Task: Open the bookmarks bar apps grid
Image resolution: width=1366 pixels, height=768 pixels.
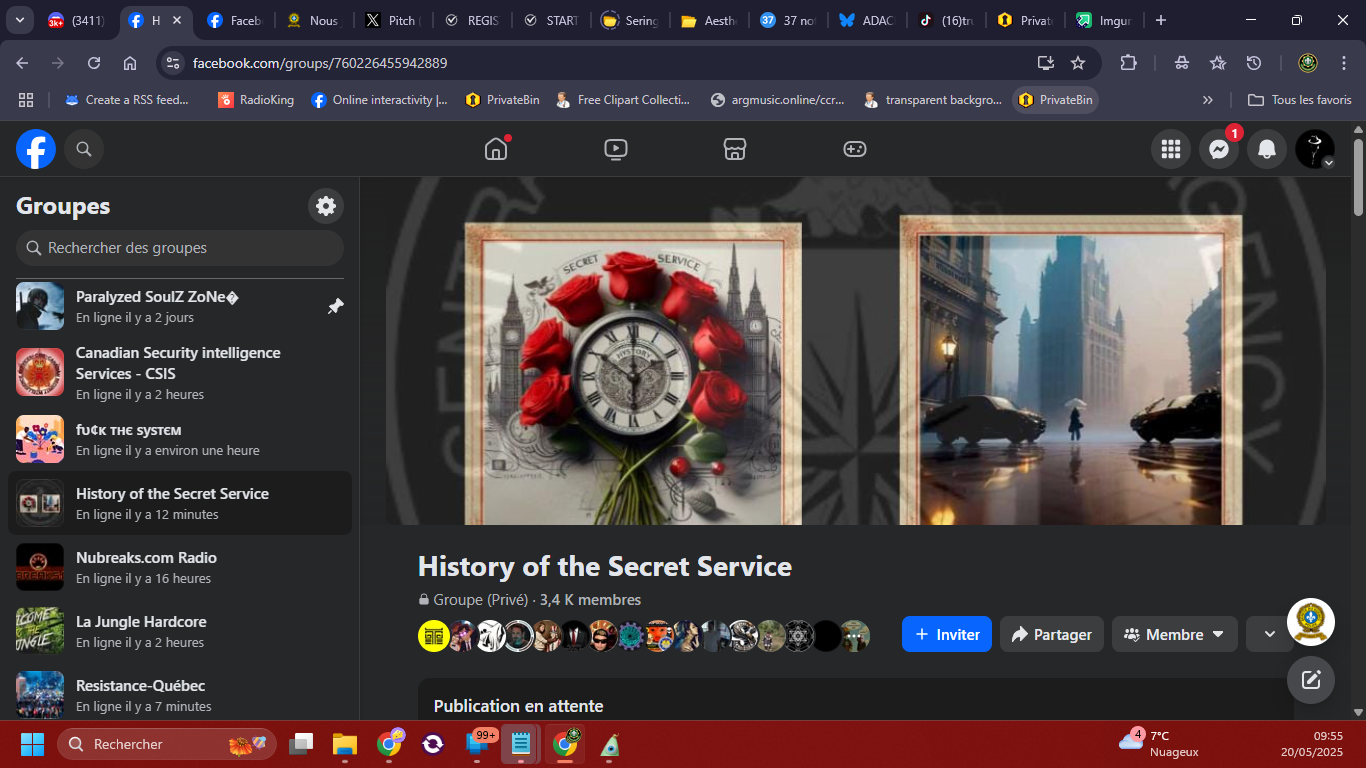Action: coord(26,100)
